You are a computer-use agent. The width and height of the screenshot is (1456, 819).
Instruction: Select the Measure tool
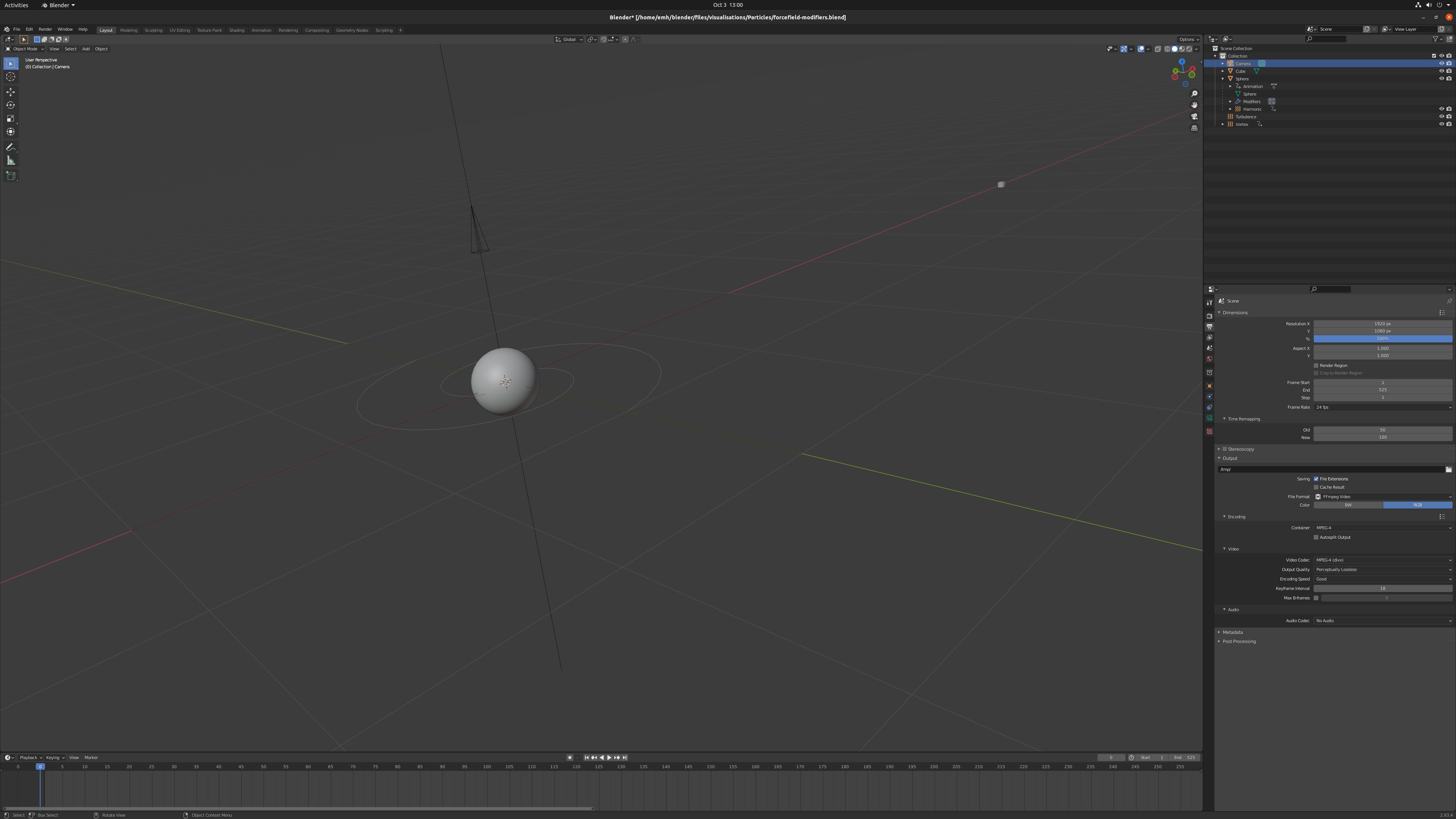[x=11, y=160]
